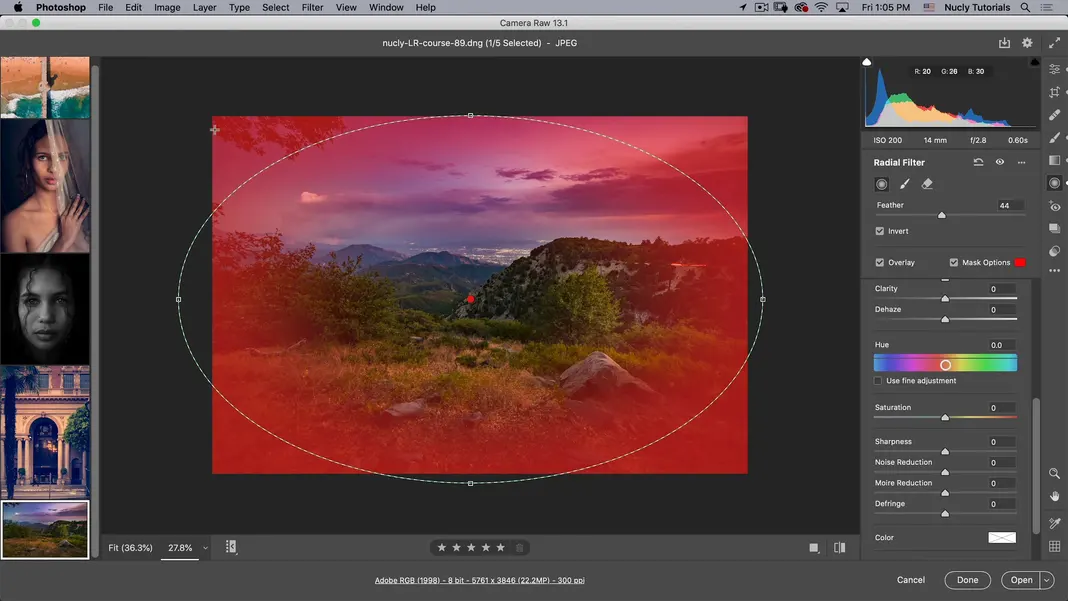
Task: Expand Open button dropdown arrow
Action: click(x=1047, y=580)
